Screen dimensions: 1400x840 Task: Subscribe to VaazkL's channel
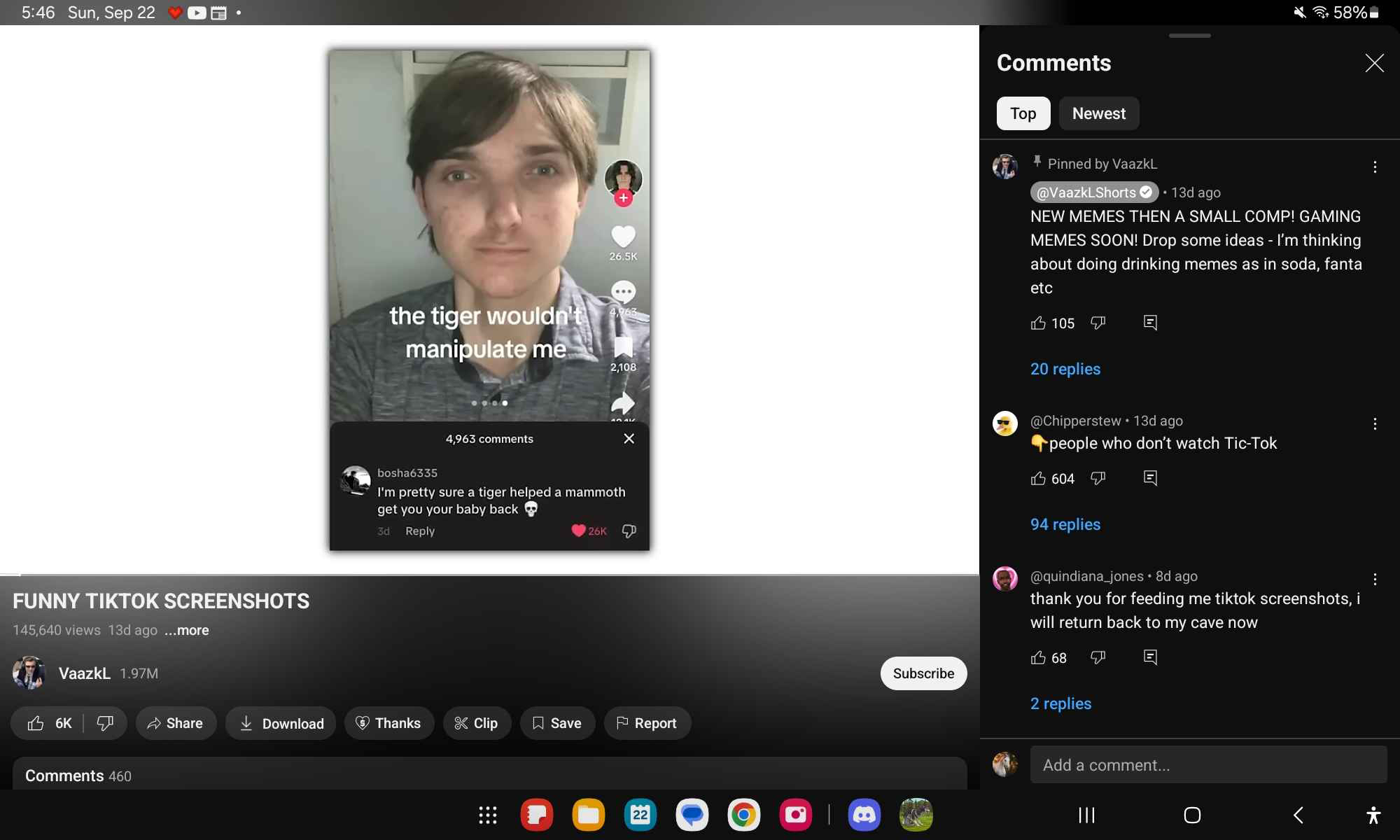pos(923,673)
